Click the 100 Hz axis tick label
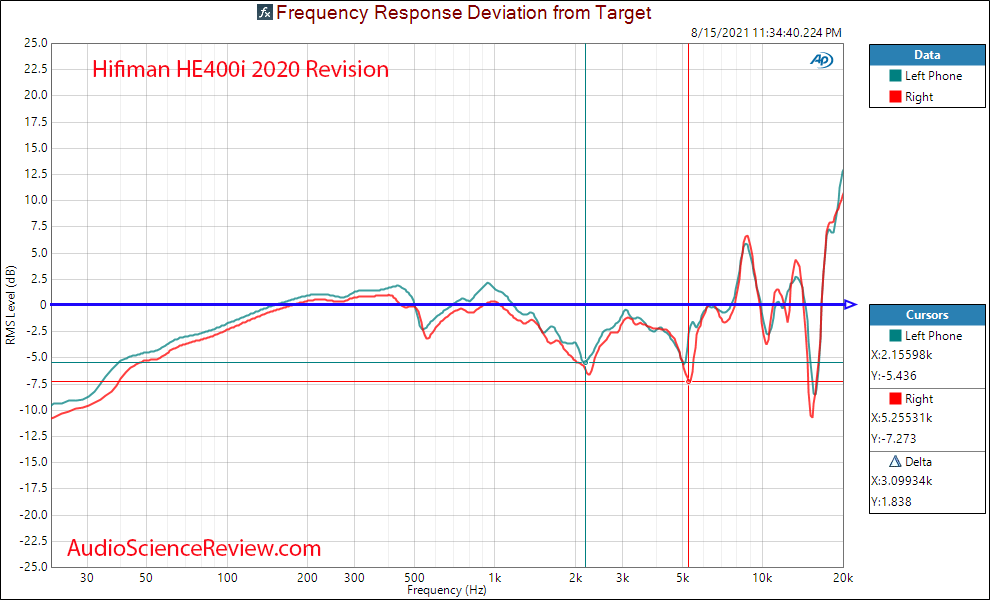Viewport: 990px width, 600px height. (227, 577)
